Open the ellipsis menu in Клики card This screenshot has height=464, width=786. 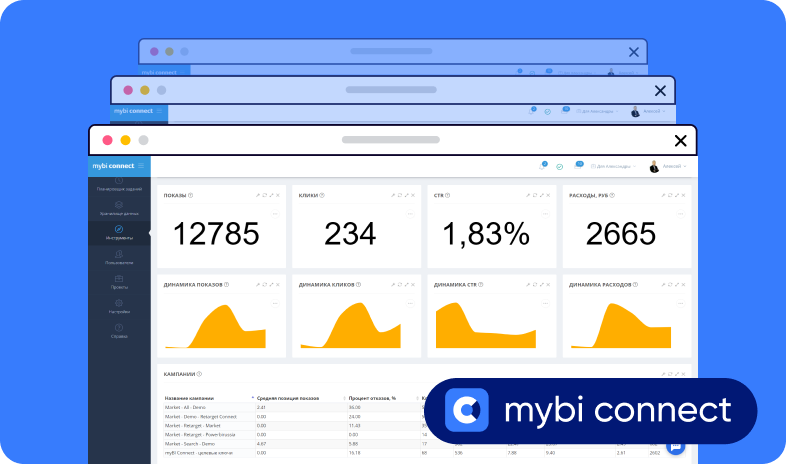tap(410, 214)
